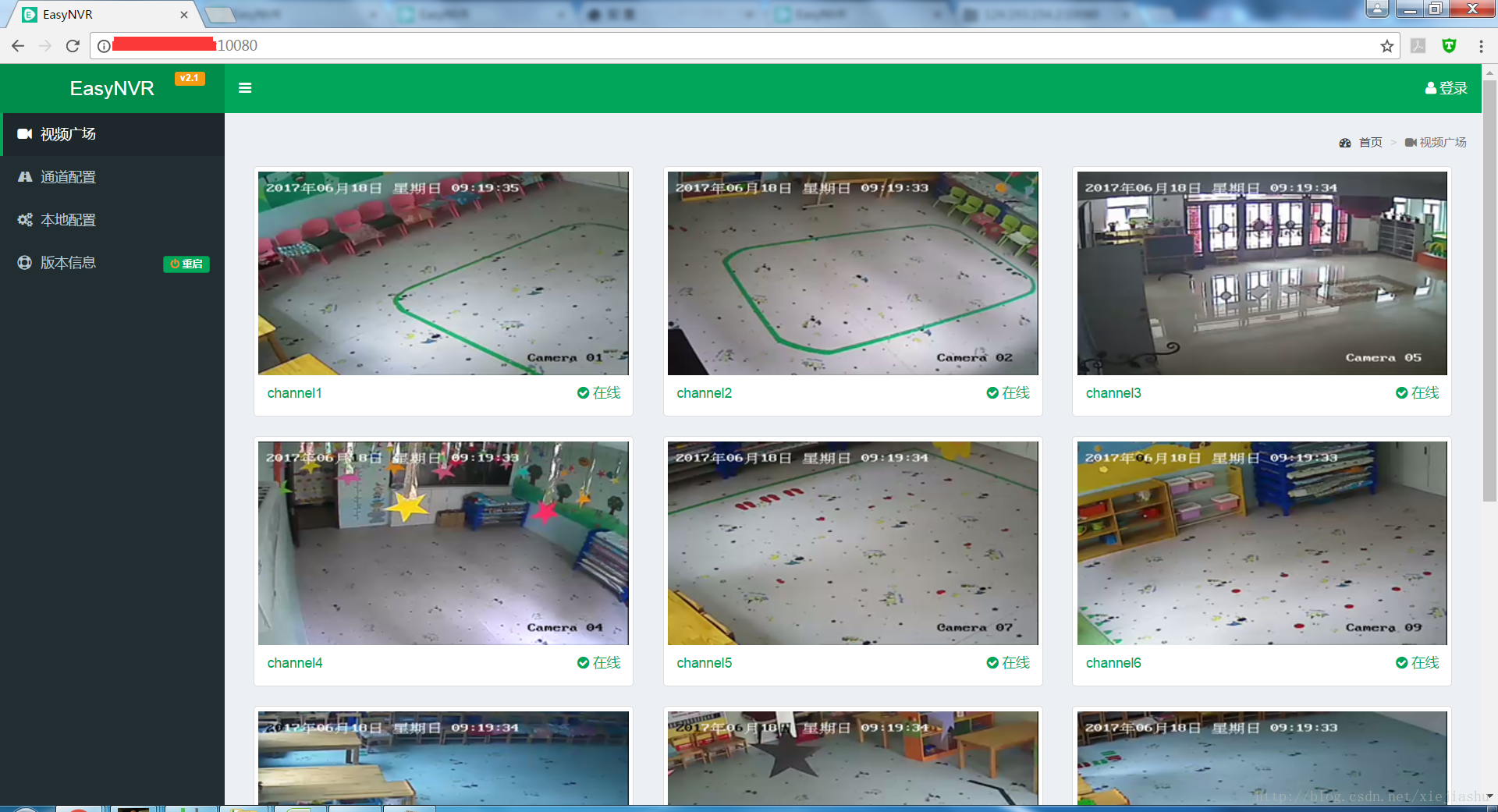Screen dimensions: 1498x812
Task: Click the channel3 name label
Action: click(x=1113, y=393)
